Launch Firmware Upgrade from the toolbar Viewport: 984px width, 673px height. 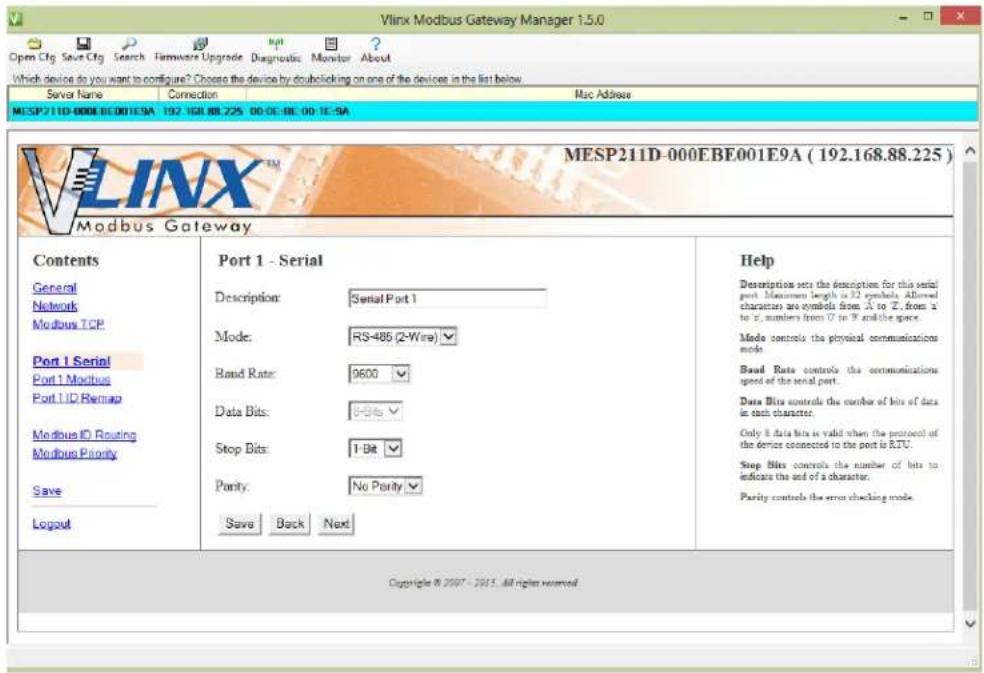click(x=198, y=50)
